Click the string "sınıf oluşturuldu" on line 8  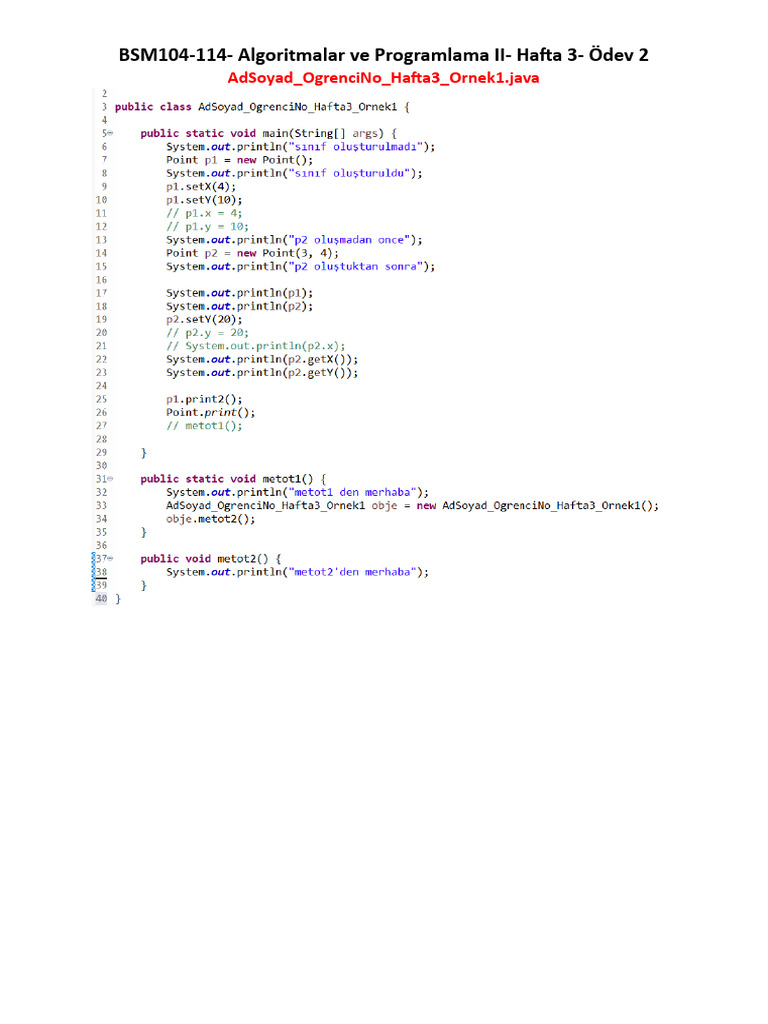349,173
